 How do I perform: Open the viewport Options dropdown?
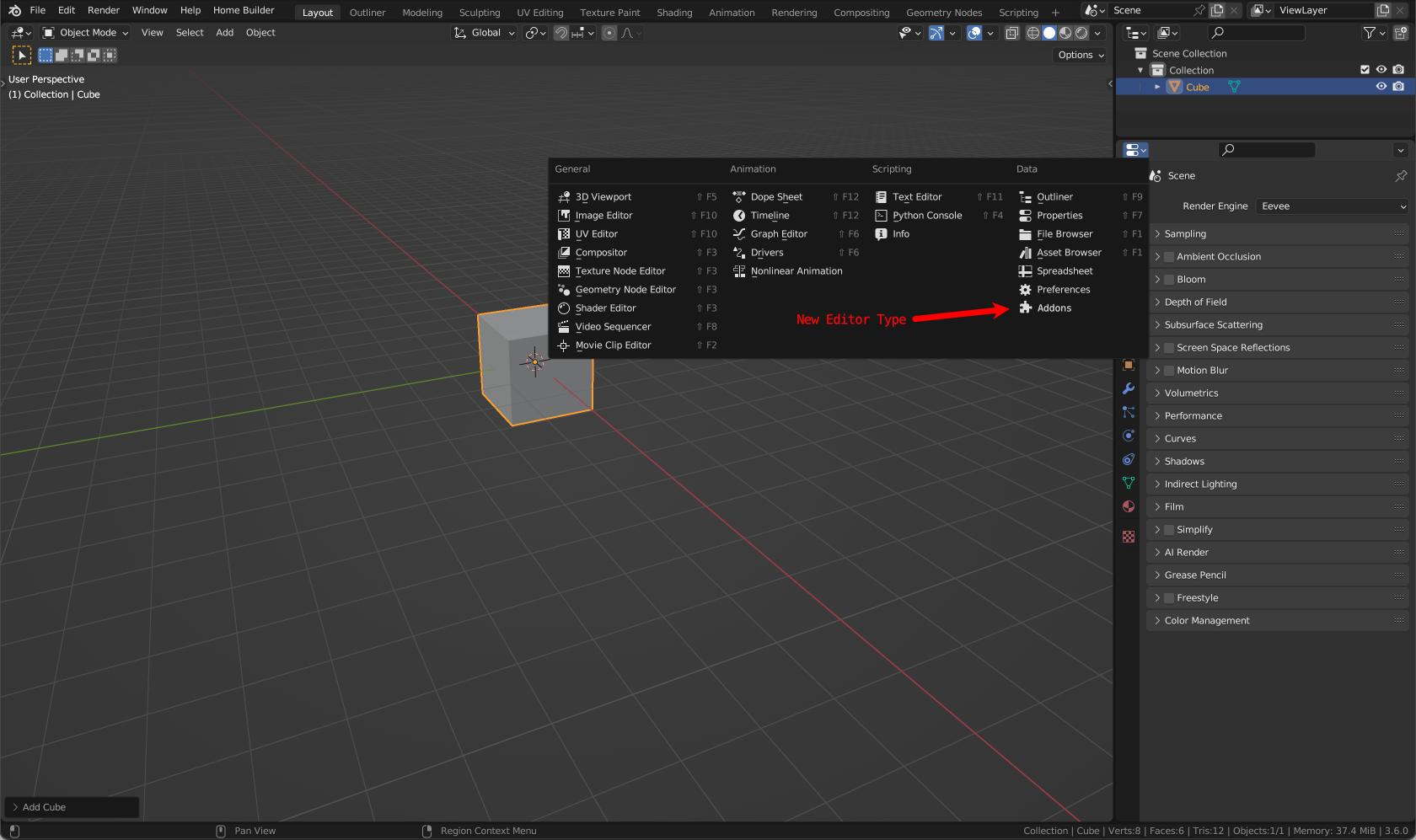[1081, 55]
